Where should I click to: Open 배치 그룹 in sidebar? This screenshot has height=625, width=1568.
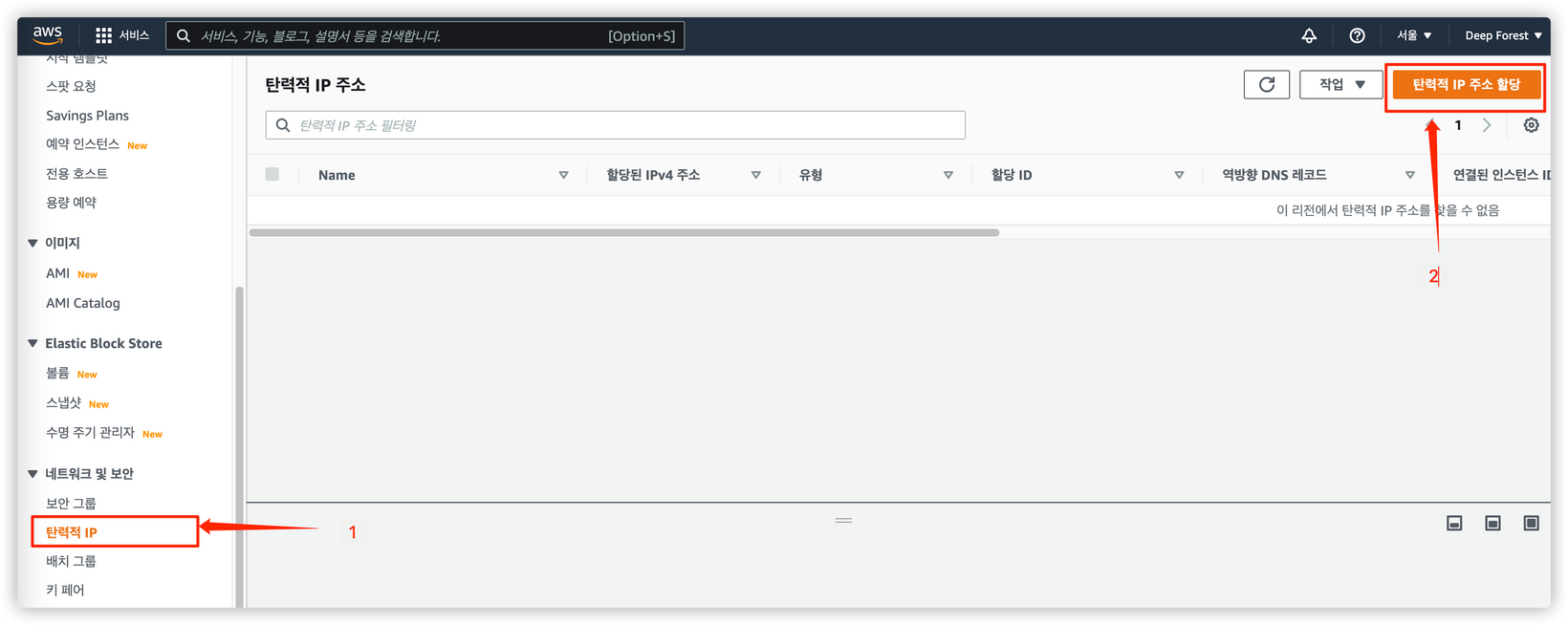click(71, 561)
